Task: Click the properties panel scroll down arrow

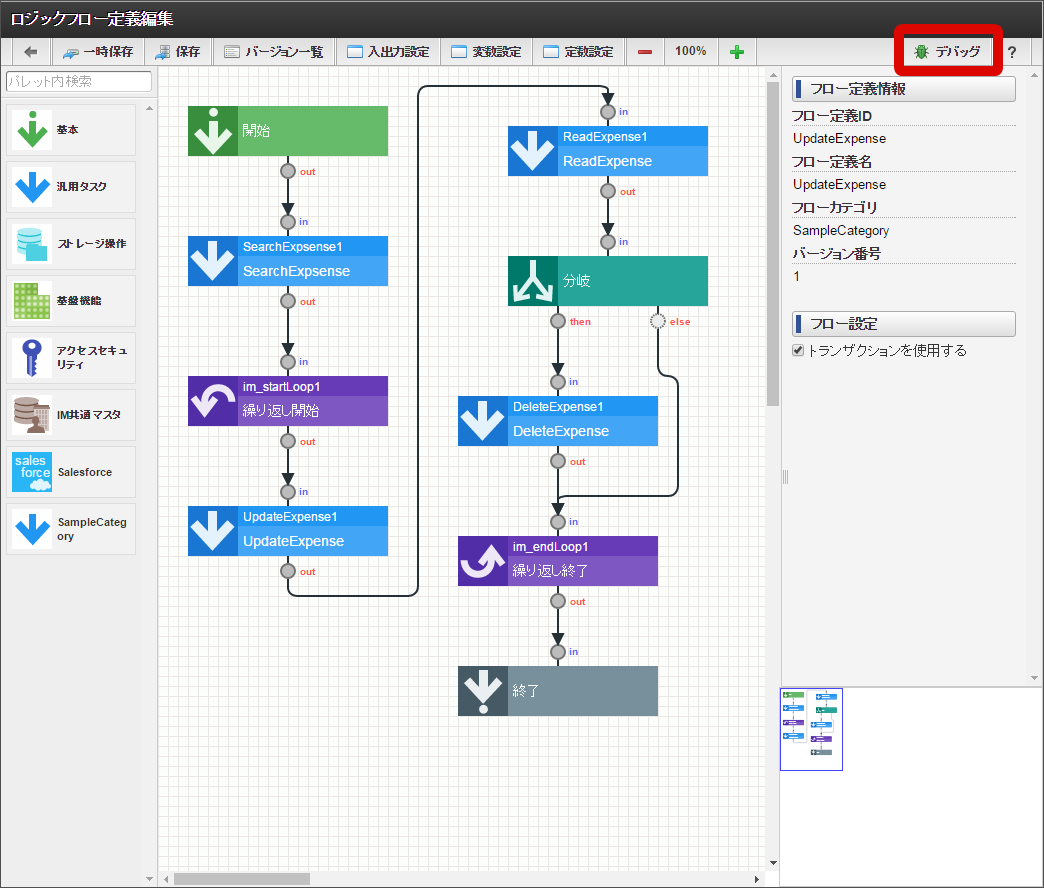Action: [1034, 678]
